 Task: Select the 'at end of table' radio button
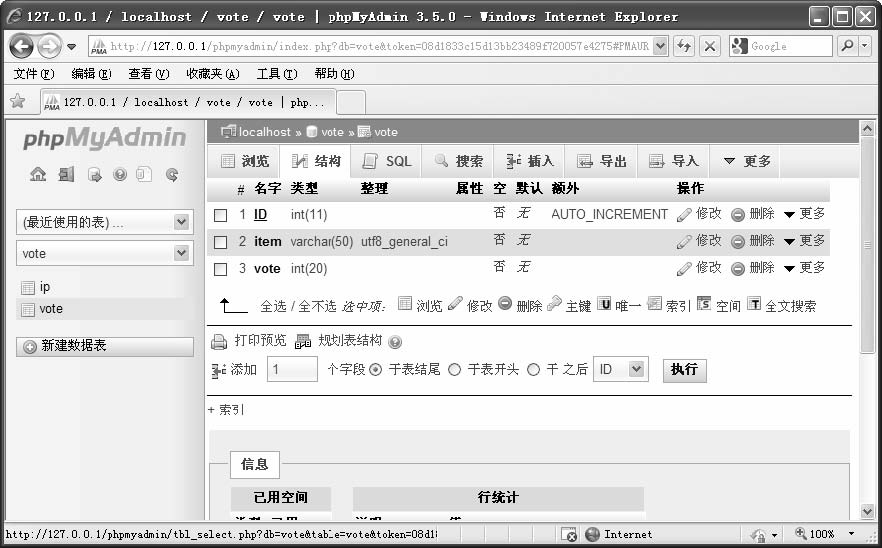(x=376, y=370)
